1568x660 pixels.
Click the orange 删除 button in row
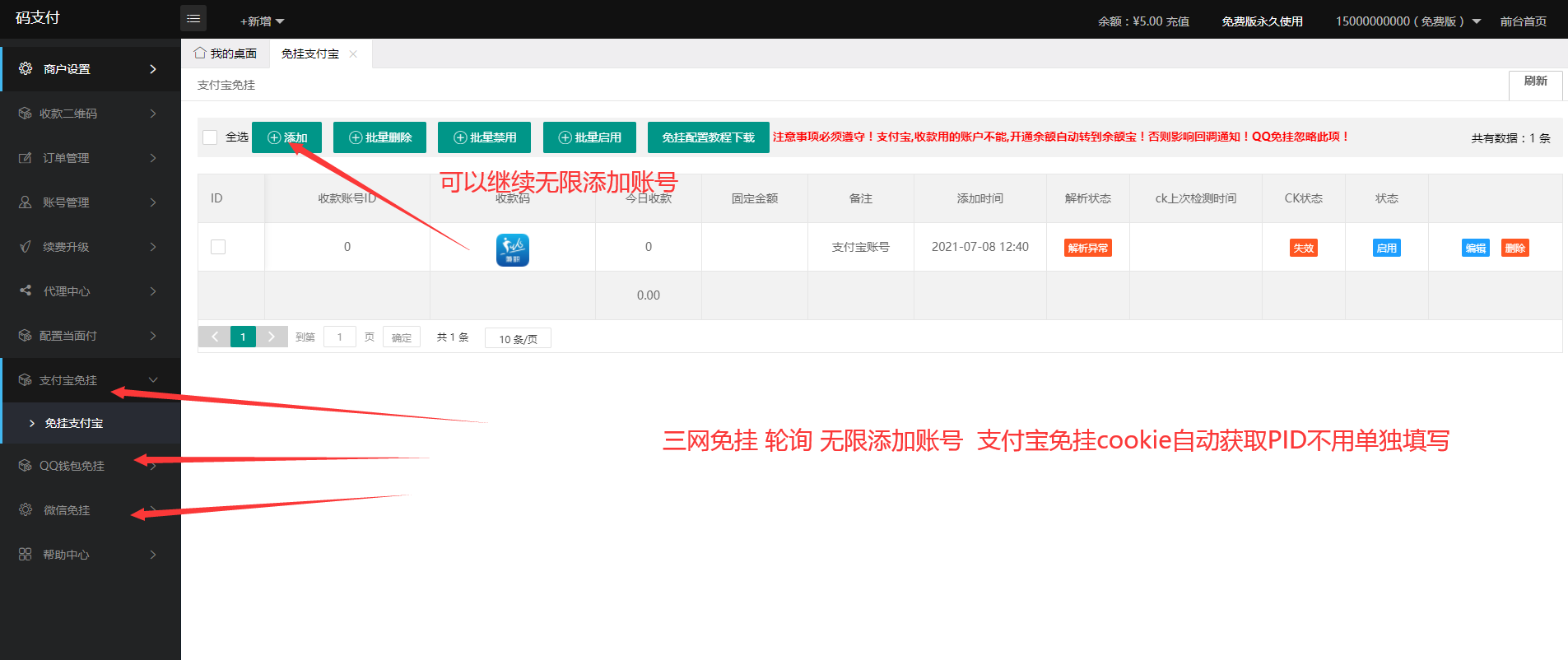pyautogui.click(x=1515, y=248)
